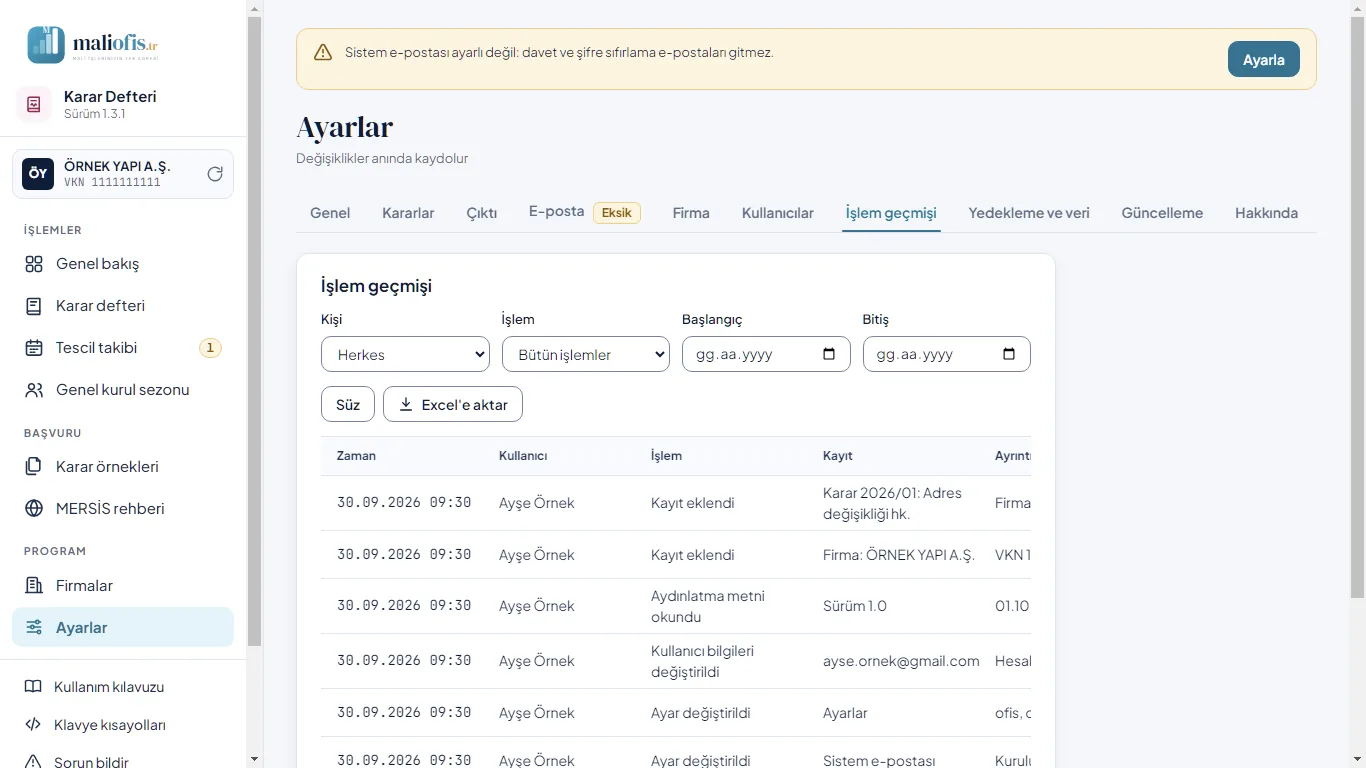Click the Bitiş date input field
1366x768 pixels.
(x=947, y=354)
